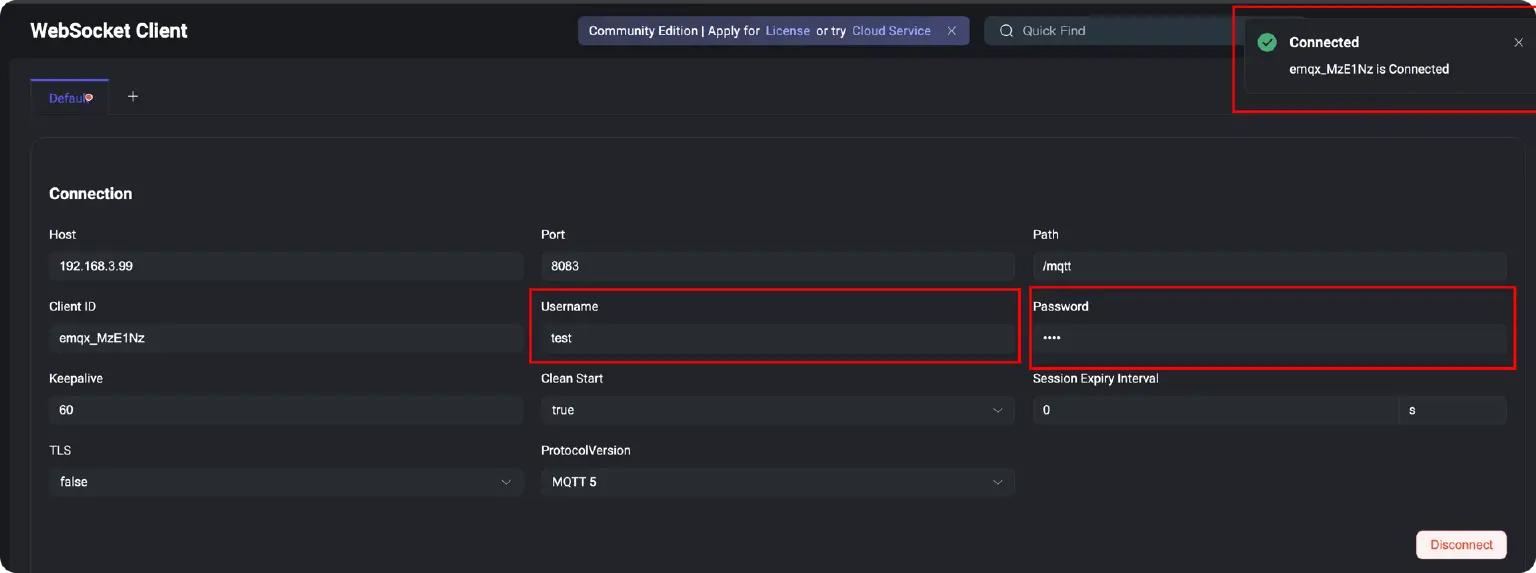Screen dimensions: 1536x573
Task: Add a new connection tab
Action: coord(133,97)
